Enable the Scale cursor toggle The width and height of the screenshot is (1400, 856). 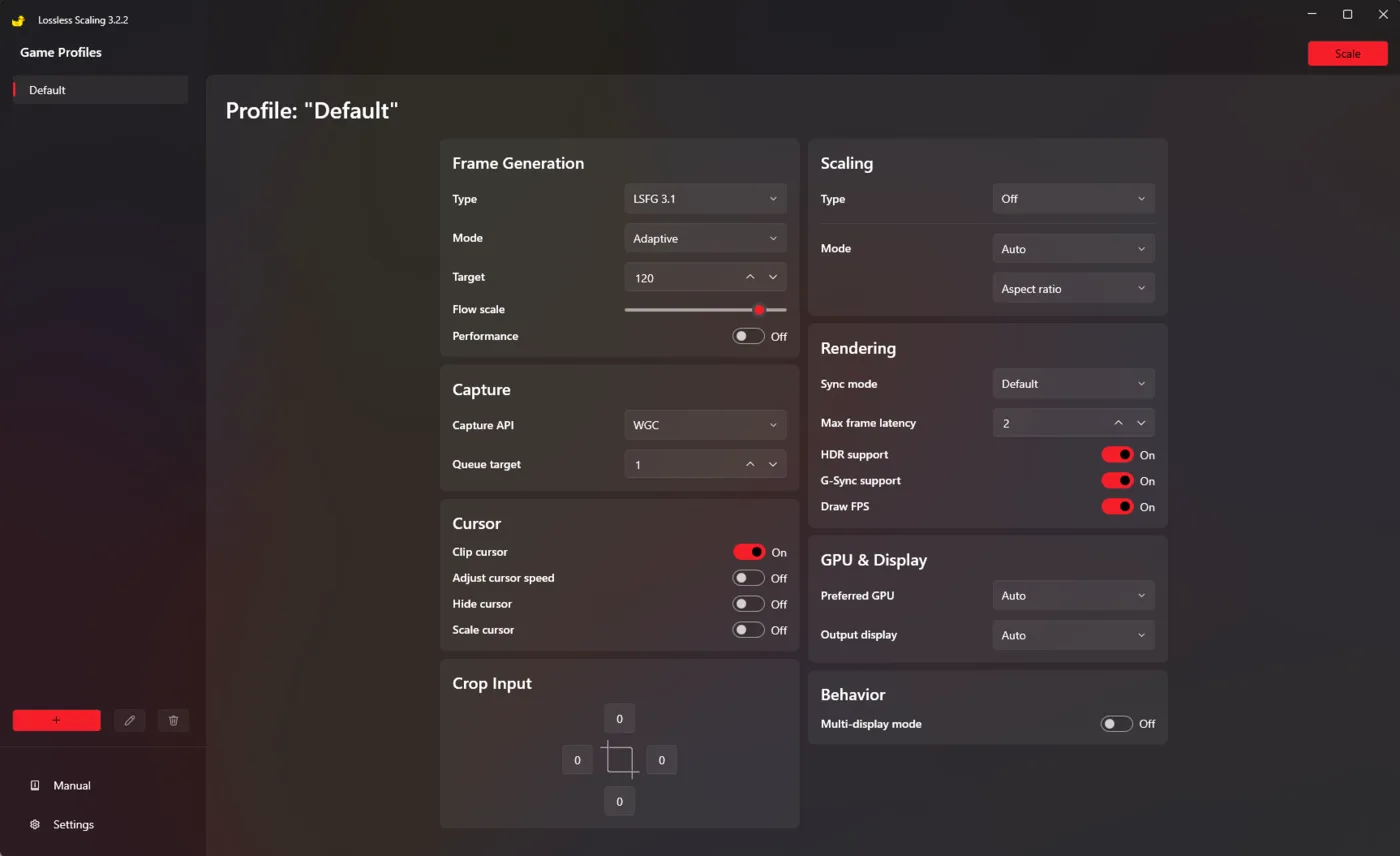pyautogui.click(x=749, y=630)
